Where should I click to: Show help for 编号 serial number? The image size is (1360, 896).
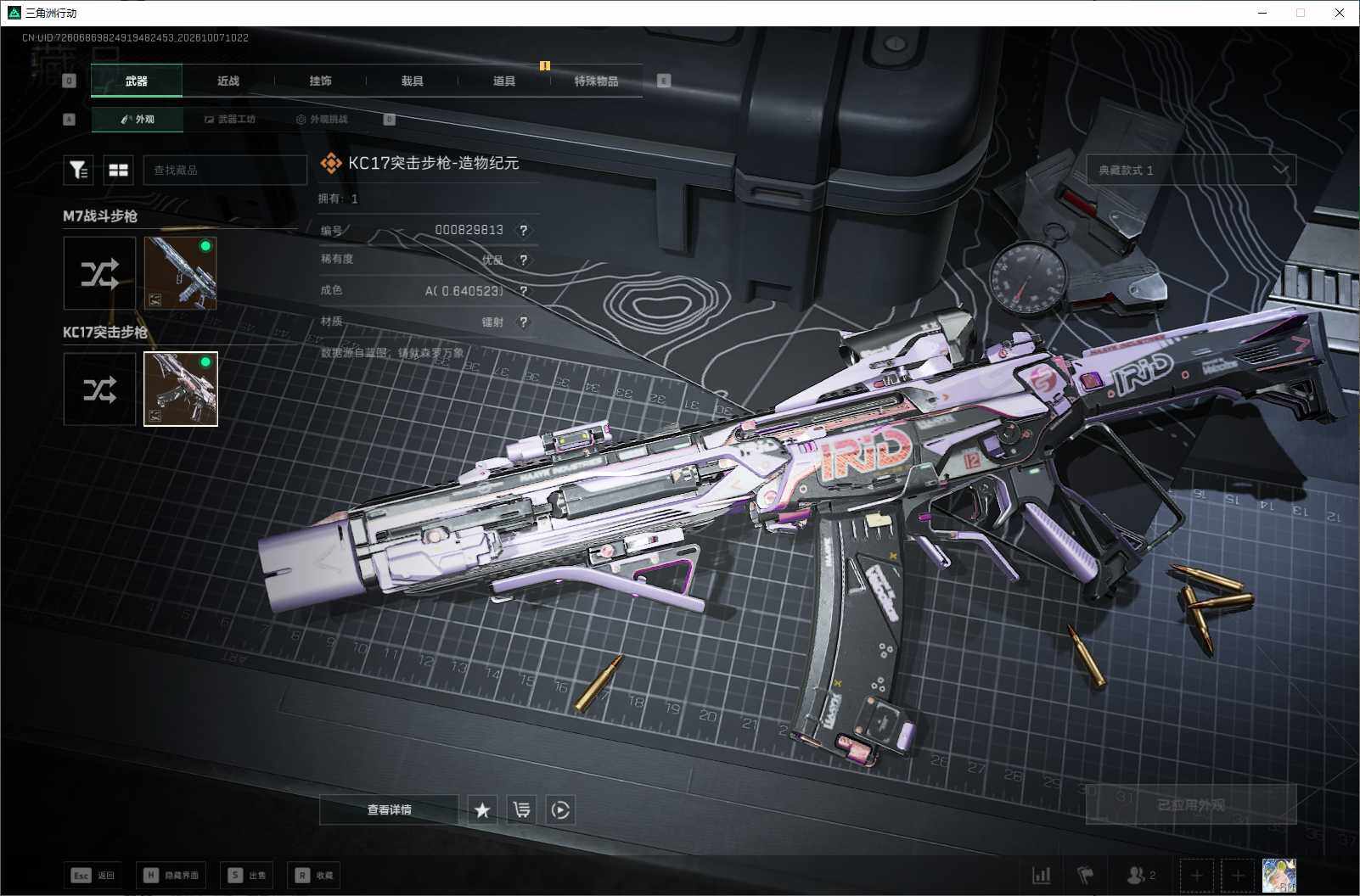tap(524, 230)
